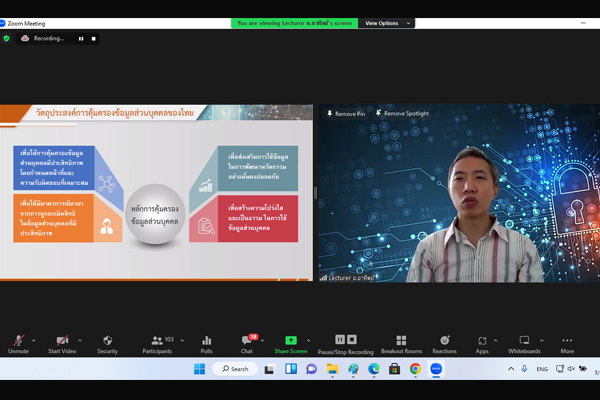
Task: Open audio options arrow beside Unmute
Action: (x=34, y=340)
